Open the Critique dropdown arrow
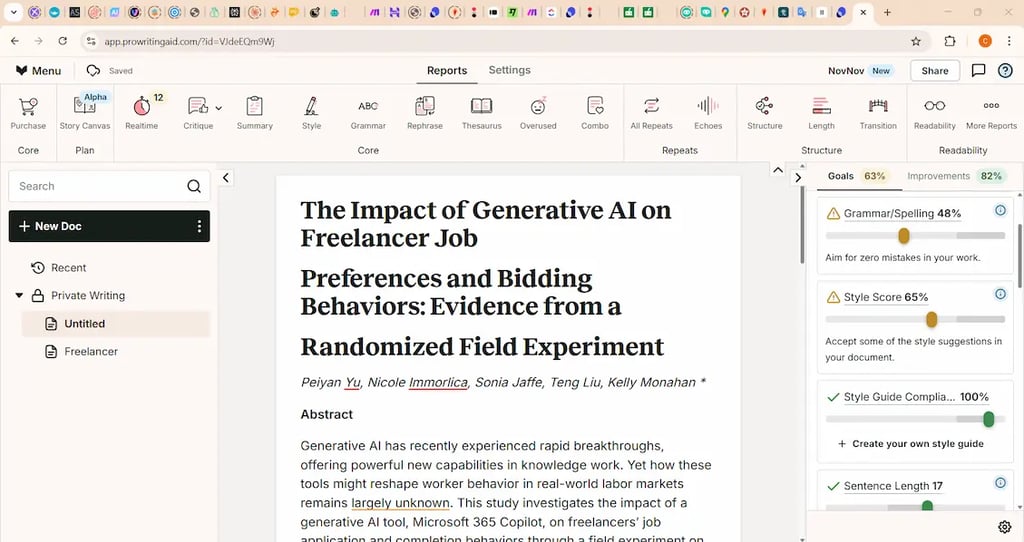The image size is (1024, 542). [219, 108]
